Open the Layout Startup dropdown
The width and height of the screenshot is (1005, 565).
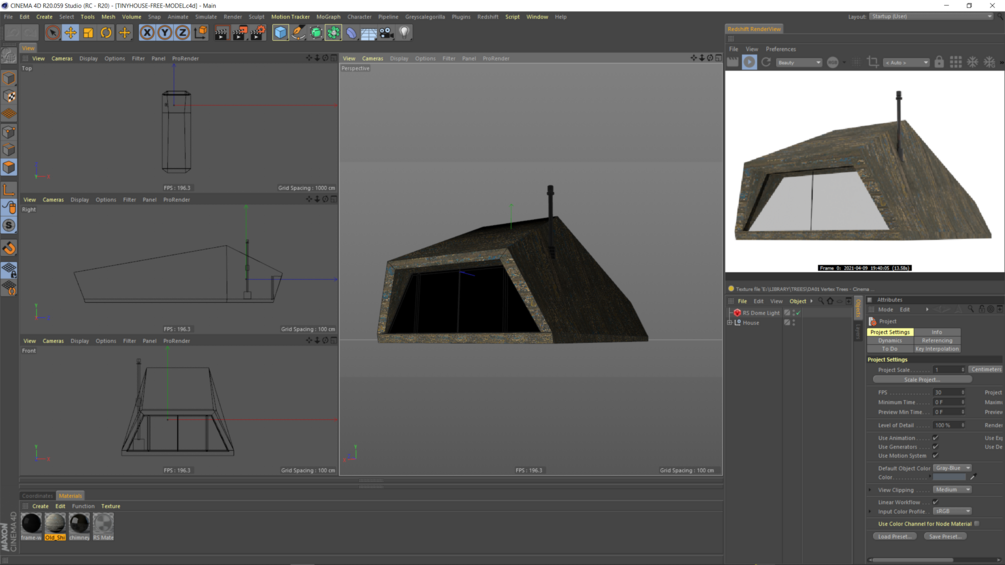(x=930, y=17)
